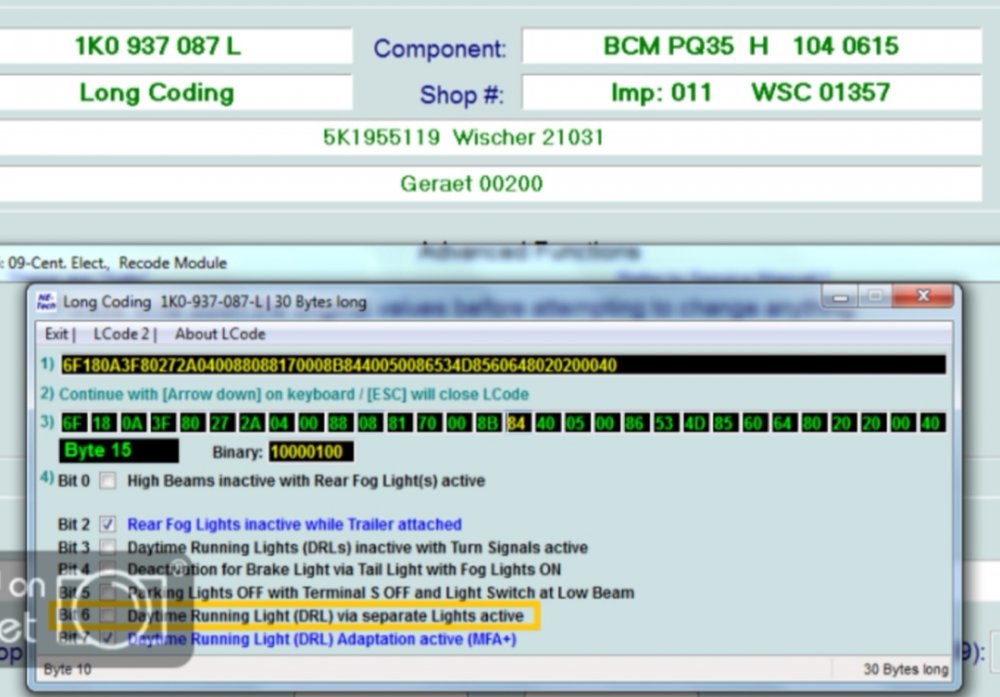
Task: Select byte cell 3F
Action: coord(162,423)
